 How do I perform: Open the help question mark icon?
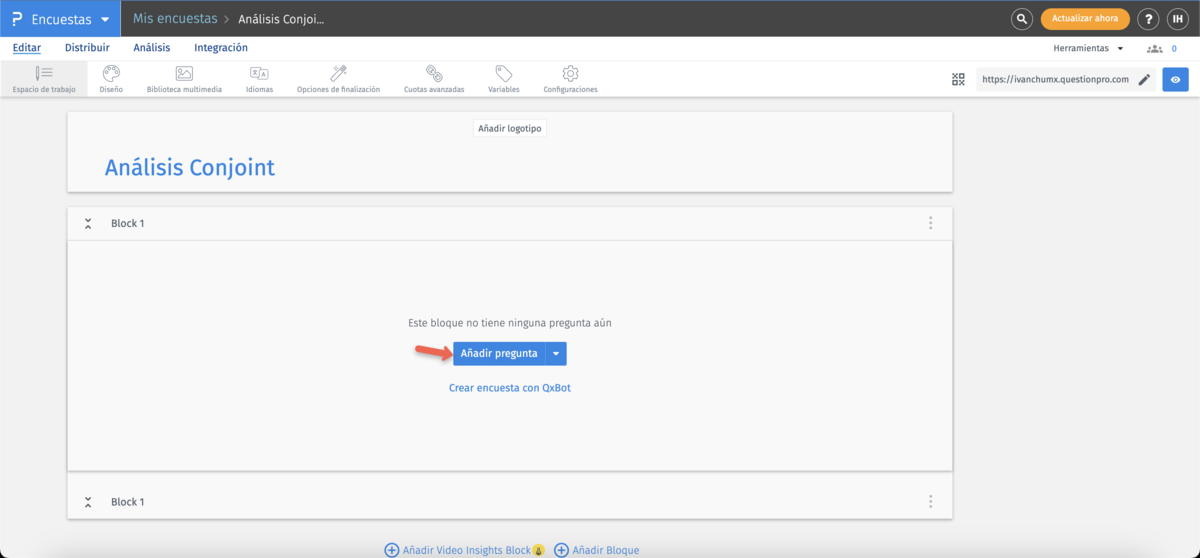[1149, 19]
